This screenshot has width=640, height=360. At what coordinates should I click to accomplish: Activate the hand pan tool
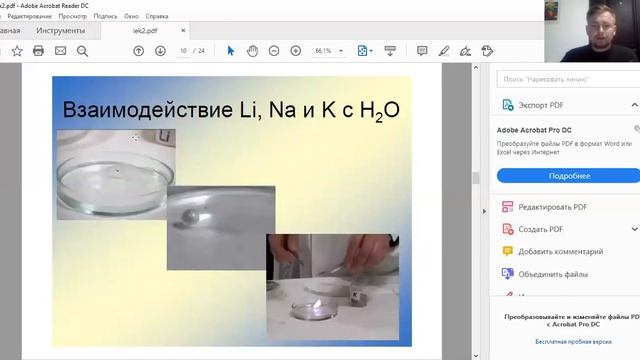[x=253, y=51]
